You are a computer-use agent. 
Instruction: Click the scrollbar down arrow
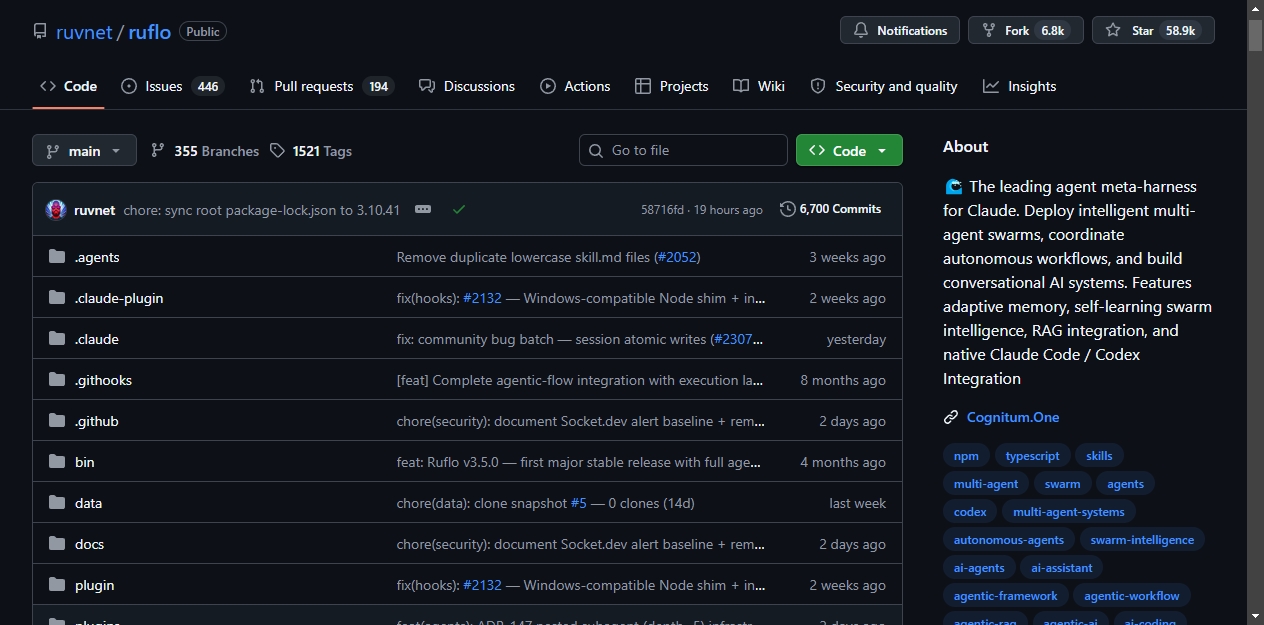coord(1256,617)
